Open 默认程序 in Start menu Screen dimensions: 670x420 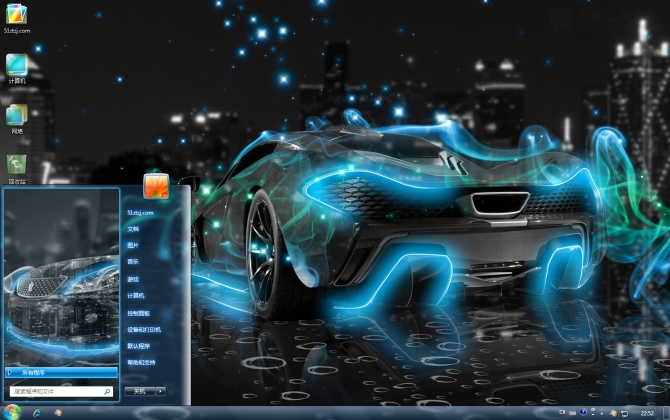pos(138,346)
